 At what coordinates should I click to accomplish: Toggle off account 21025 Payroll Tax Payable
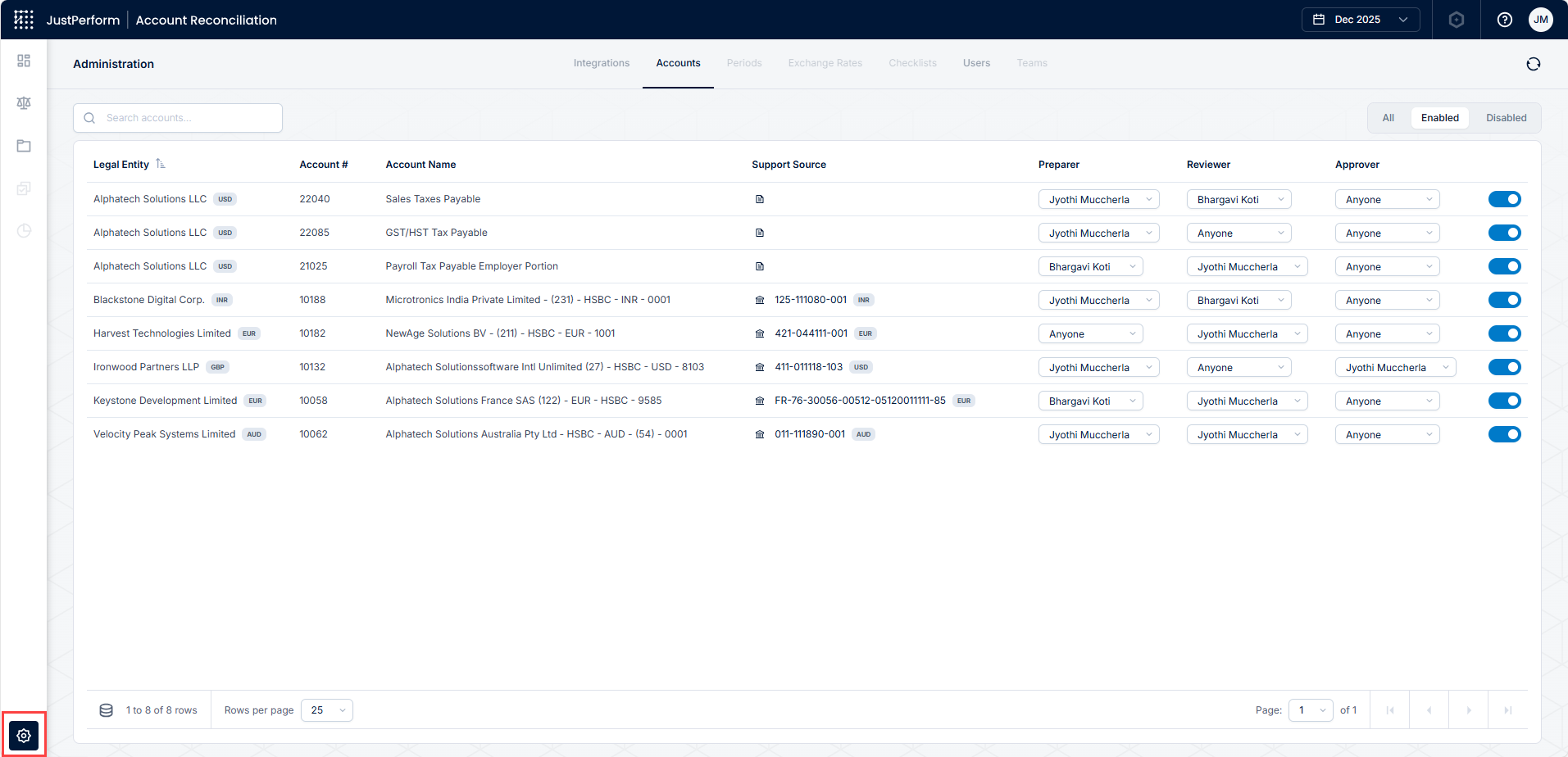coord(1505,266)
